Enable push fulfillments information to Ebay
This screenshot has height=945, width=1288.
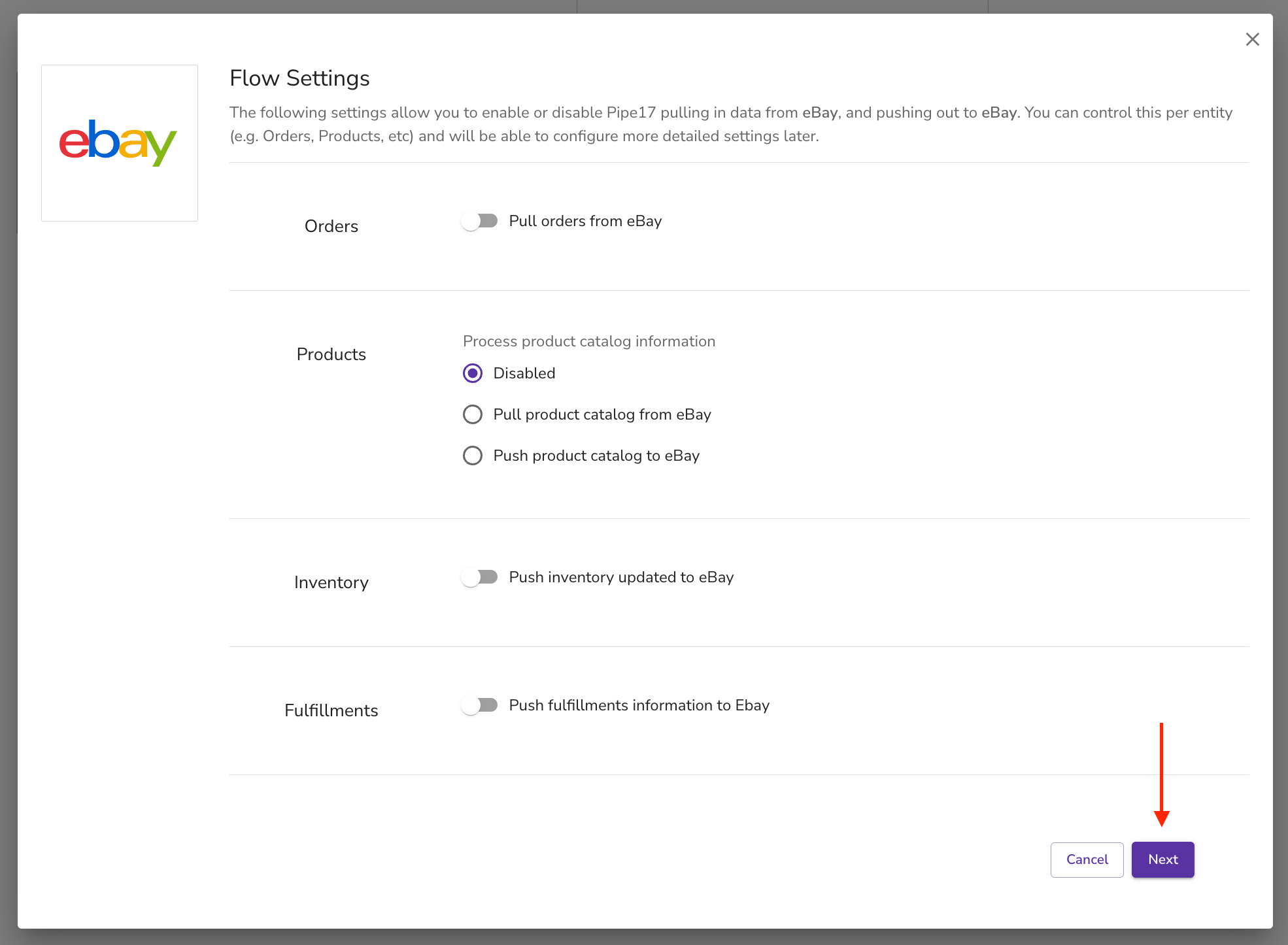tap(481, 705)
